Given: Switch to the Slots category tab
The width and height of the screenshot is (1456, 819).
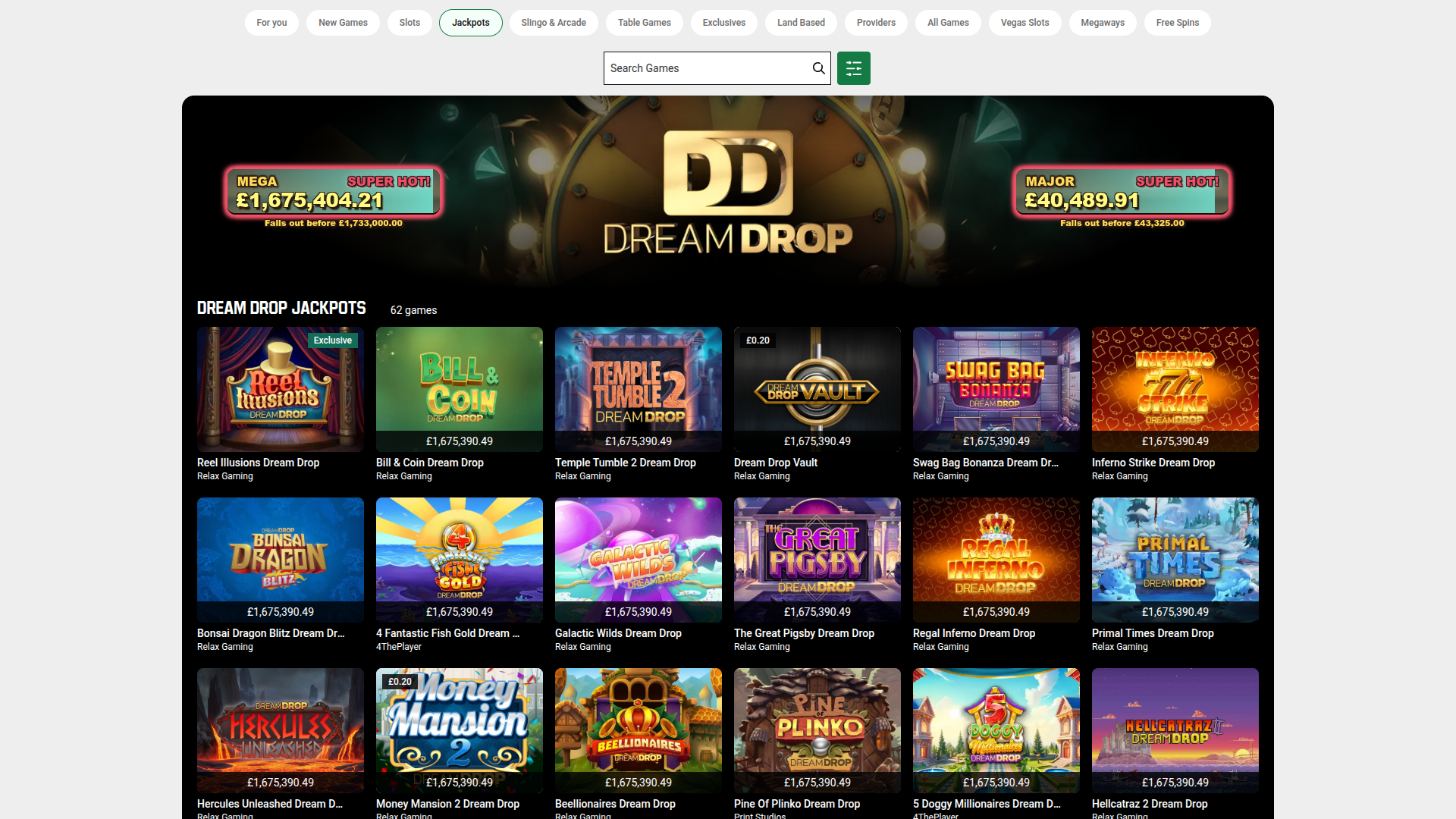Looking at the screenshot, I should (409, 23).
